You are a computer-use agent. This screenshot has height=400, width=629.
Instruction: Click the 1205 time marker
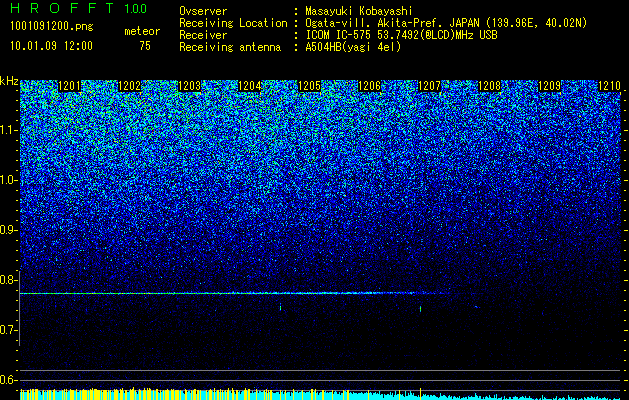coord(310,86)
